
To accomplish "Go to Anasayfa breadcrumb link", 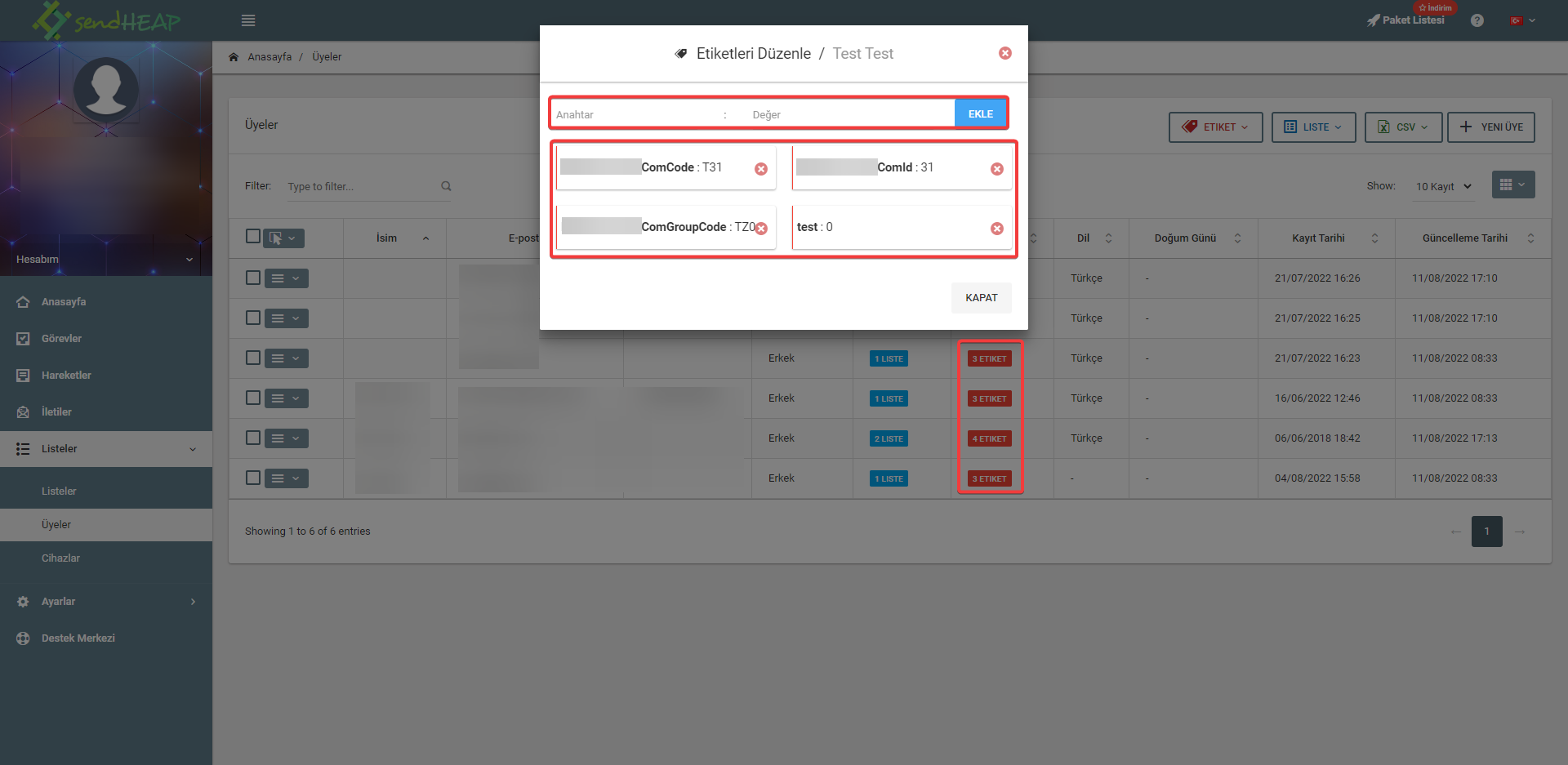I will click(x=269, y=57).
